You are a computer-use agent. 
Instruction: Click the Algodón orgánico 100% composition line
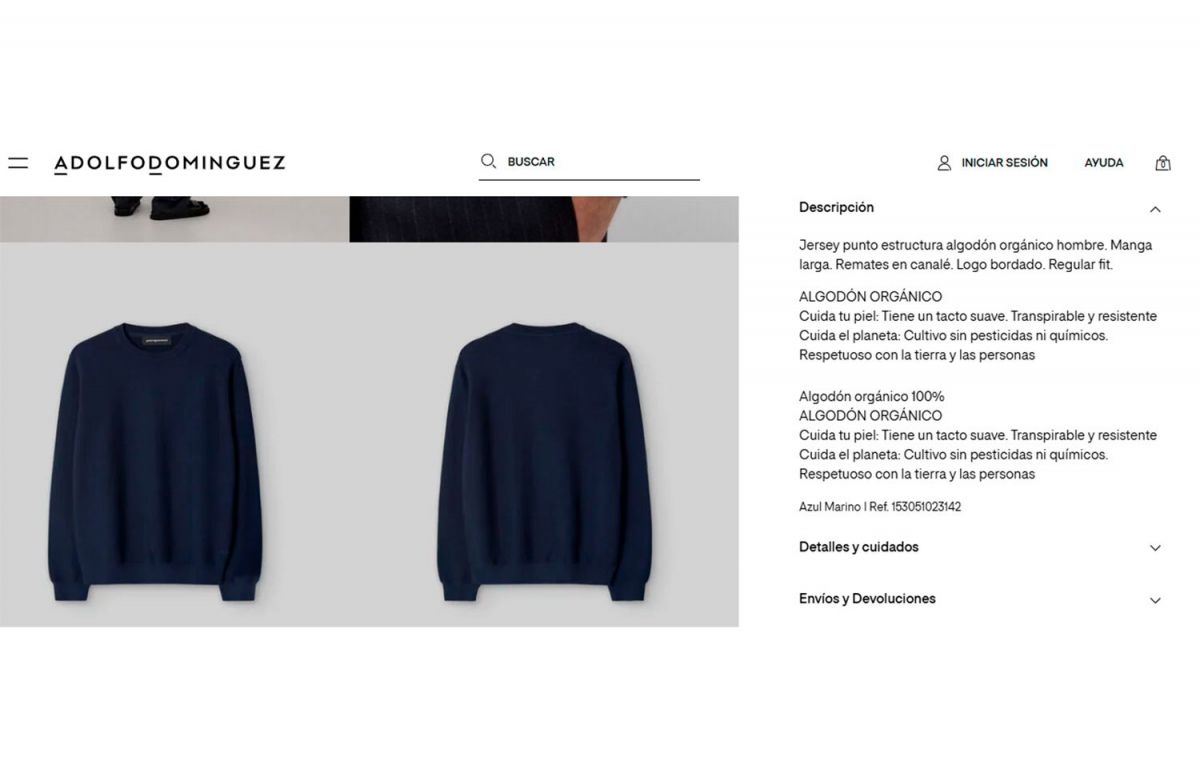[x=871, y=396]
